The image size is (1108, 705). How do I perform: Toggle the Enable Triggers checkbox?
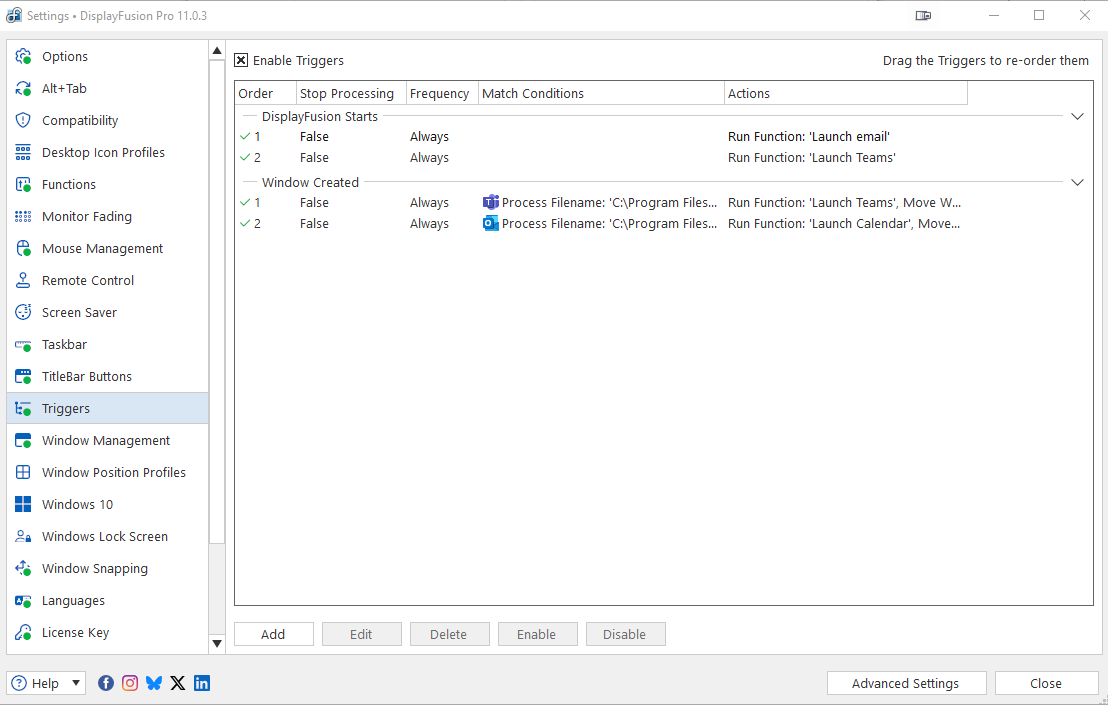pos(241,60)
